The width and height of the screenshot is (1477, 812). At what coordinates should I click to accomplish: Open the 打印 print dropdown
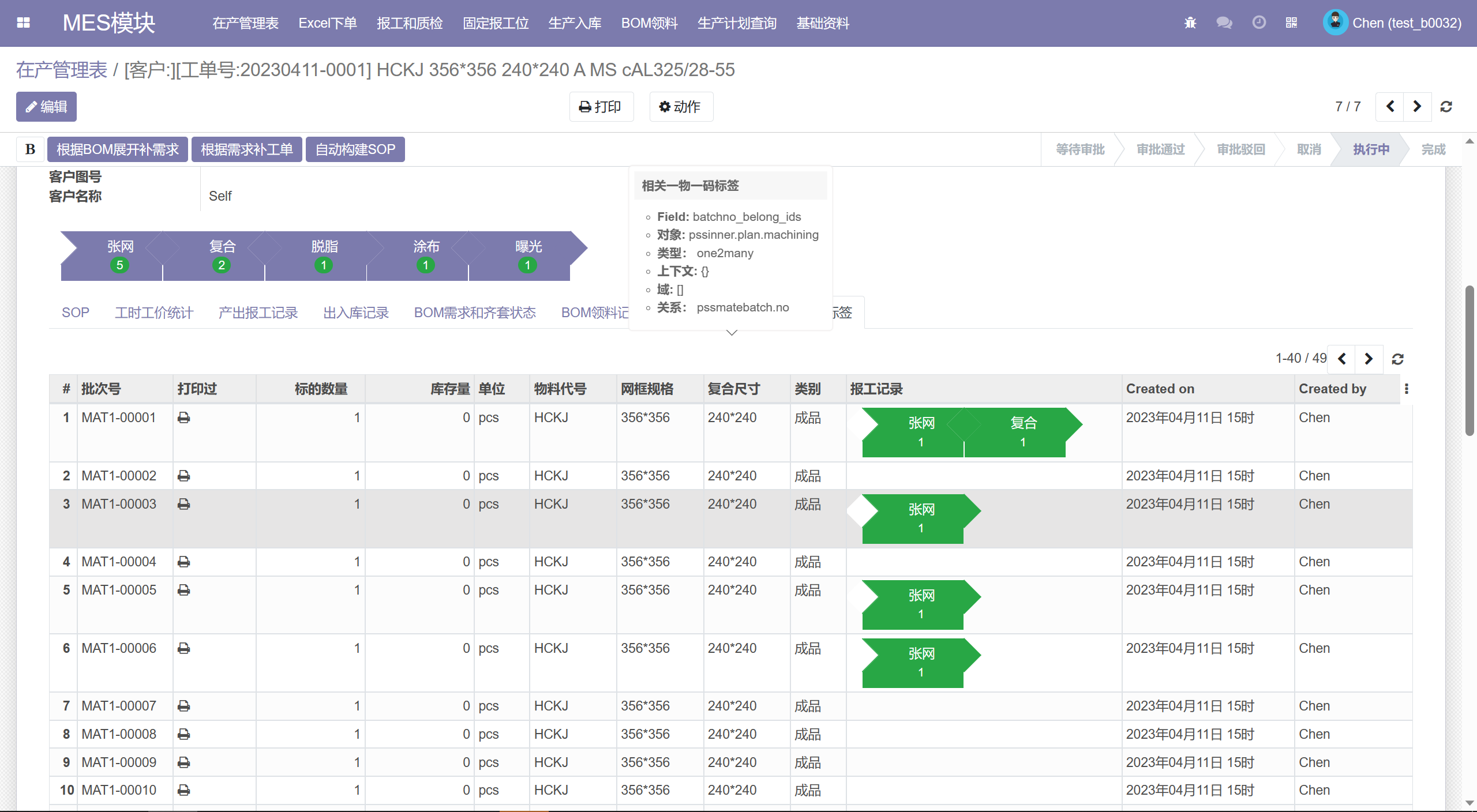[x=601, y=107]
